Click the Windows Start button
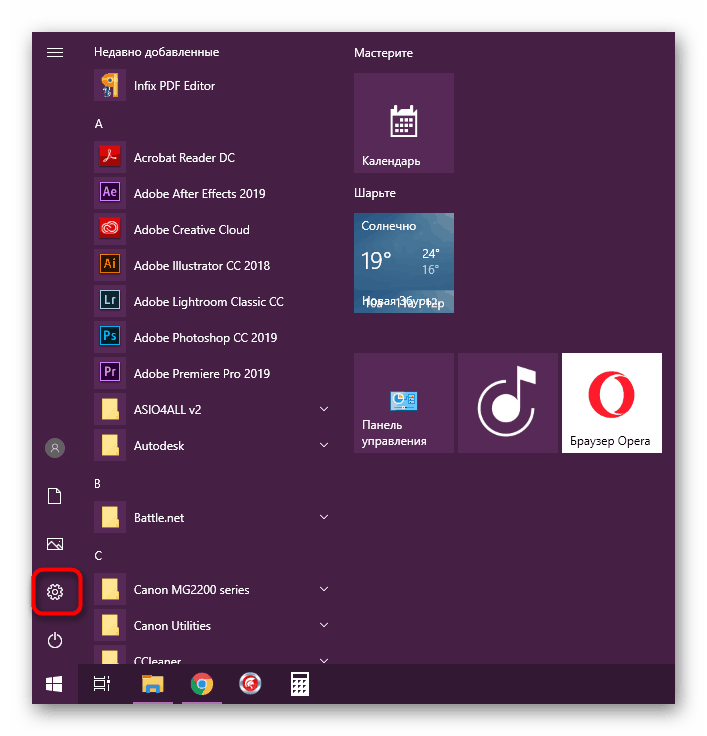This screenshot has width=707, height=736. point(54,684)
